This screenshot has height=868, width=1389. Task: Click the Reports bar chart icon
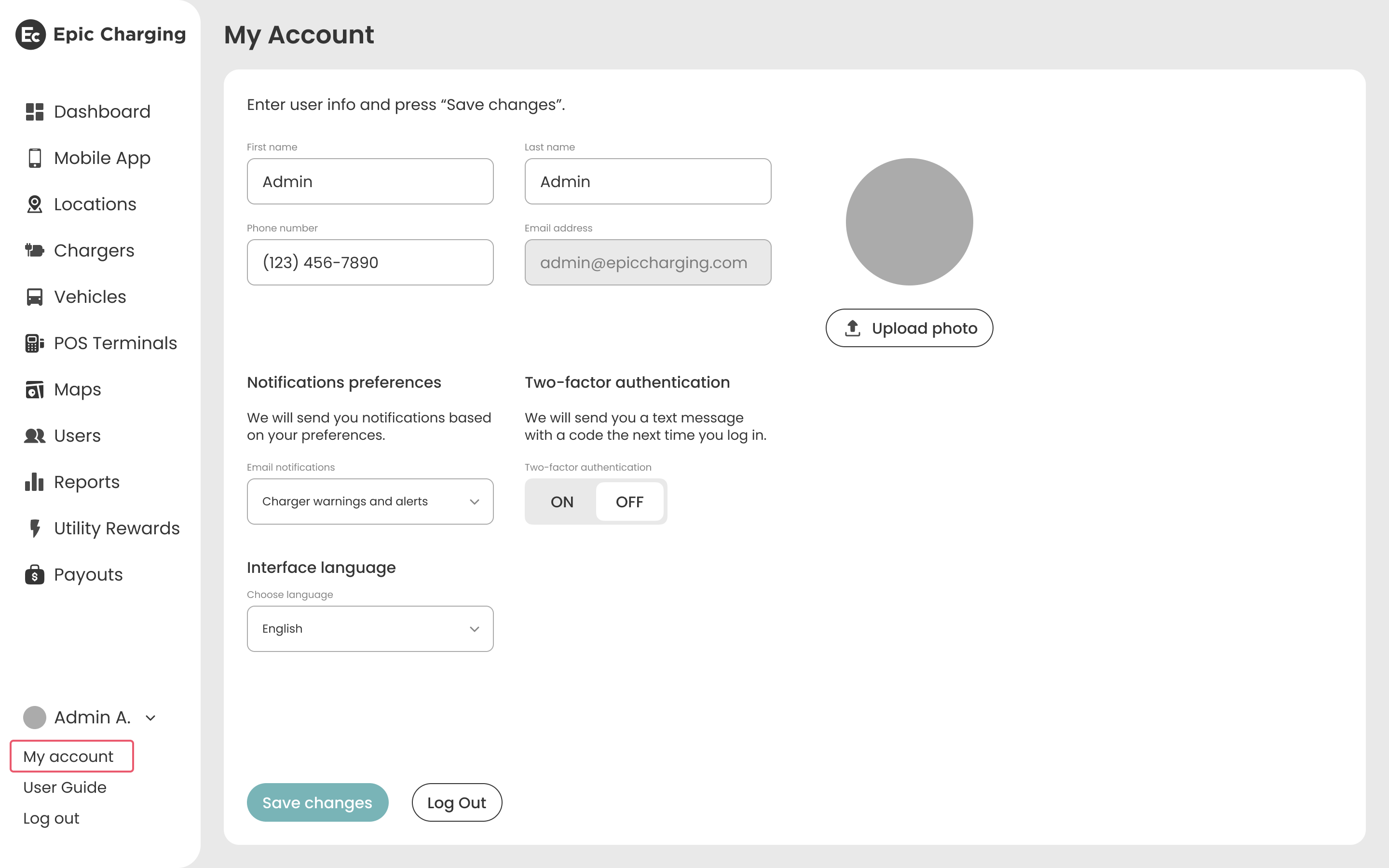click(34, 482)
